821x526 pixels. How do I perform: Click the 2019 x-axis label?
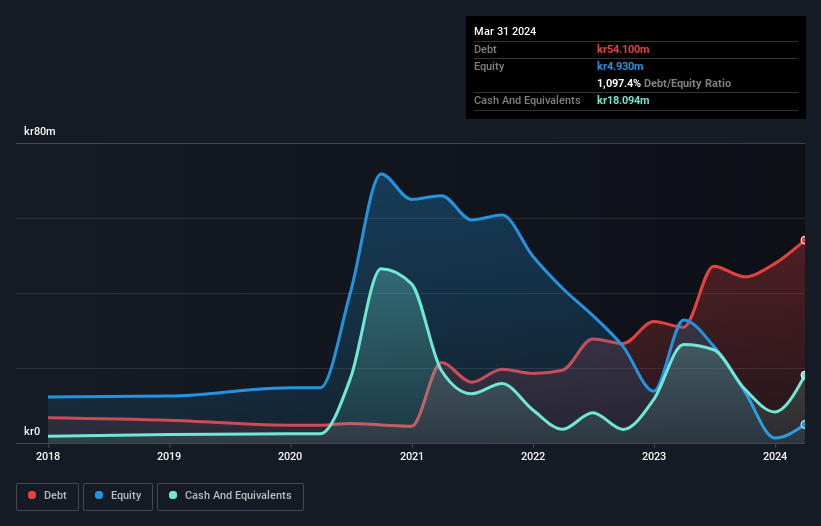coord(169,456)
